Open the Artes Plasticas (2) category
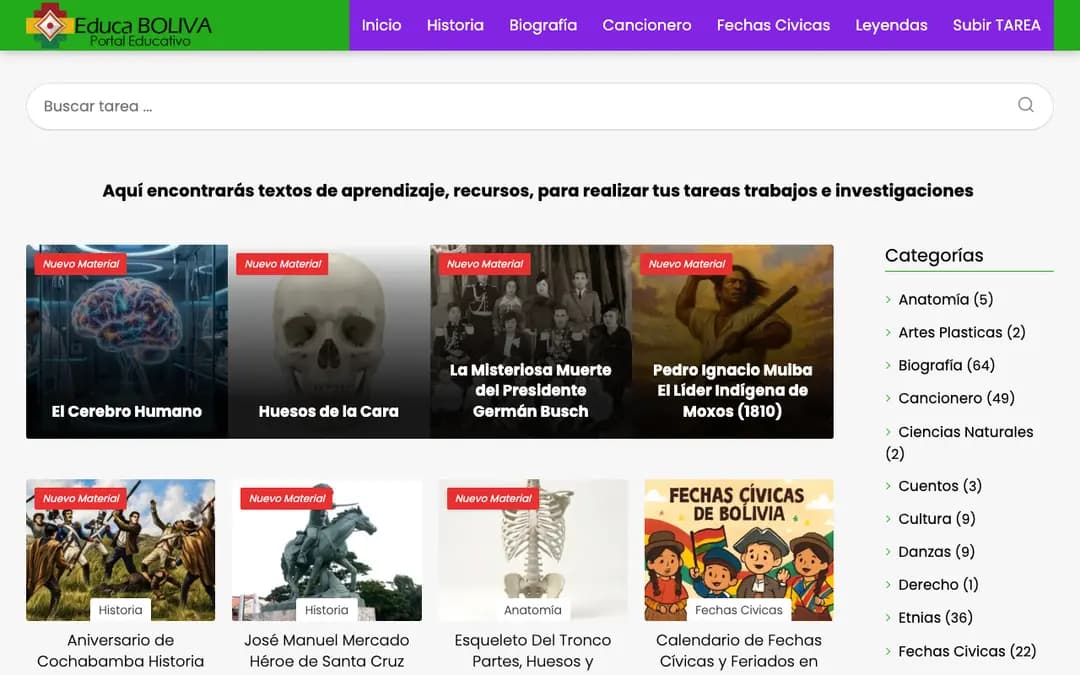Viewport: 1080px width, 675px height. click(962, 332)
